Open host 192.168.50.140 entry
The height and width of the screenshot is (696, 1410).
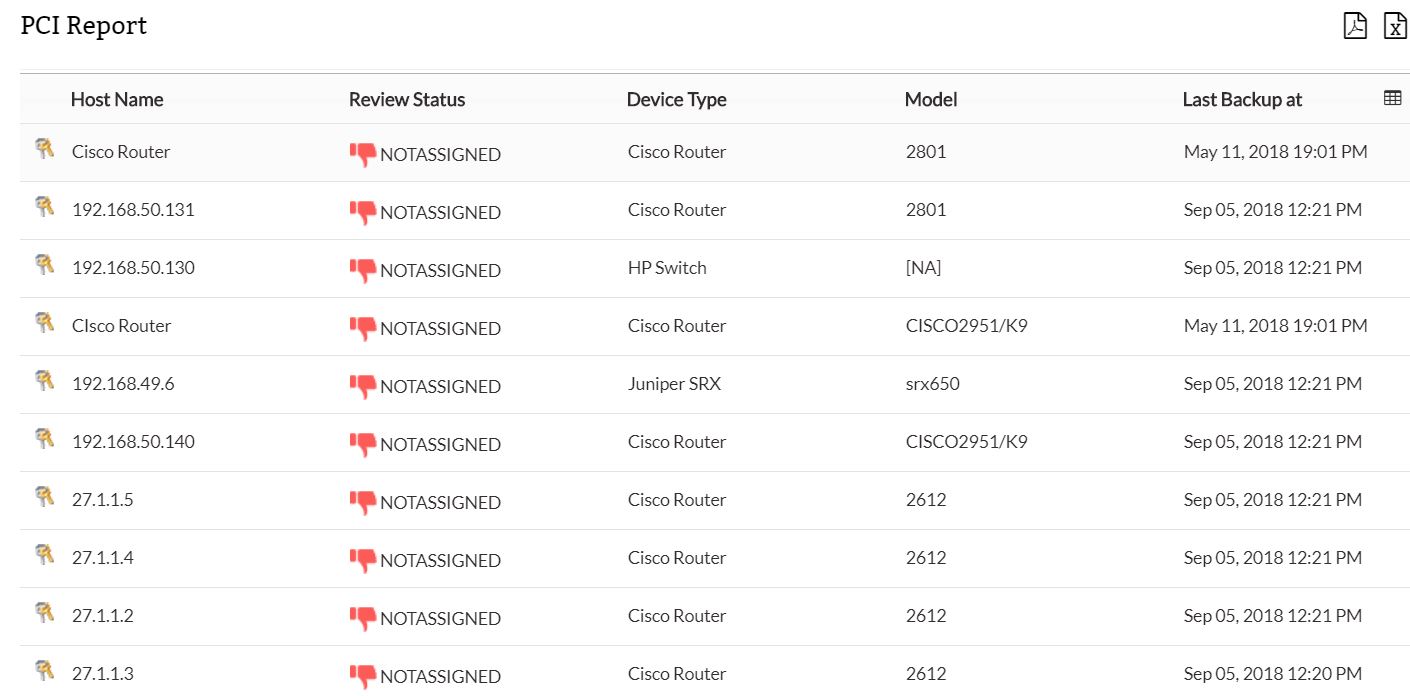click(x=133, y=442)
